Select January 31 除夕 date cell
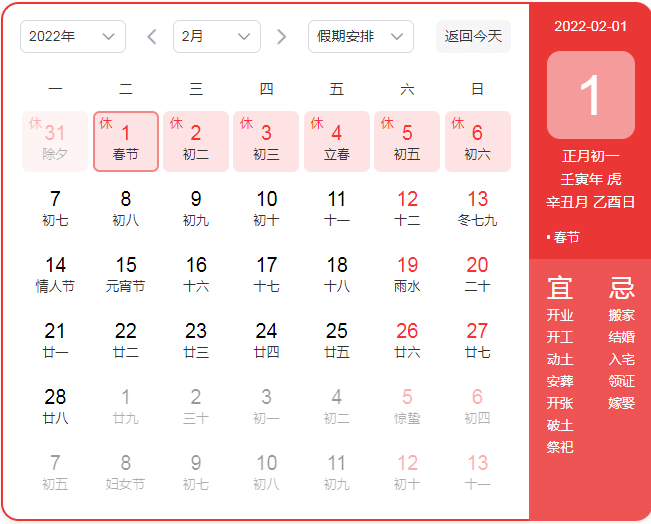Screen dimensions: 651x524 tap(55, 141)
